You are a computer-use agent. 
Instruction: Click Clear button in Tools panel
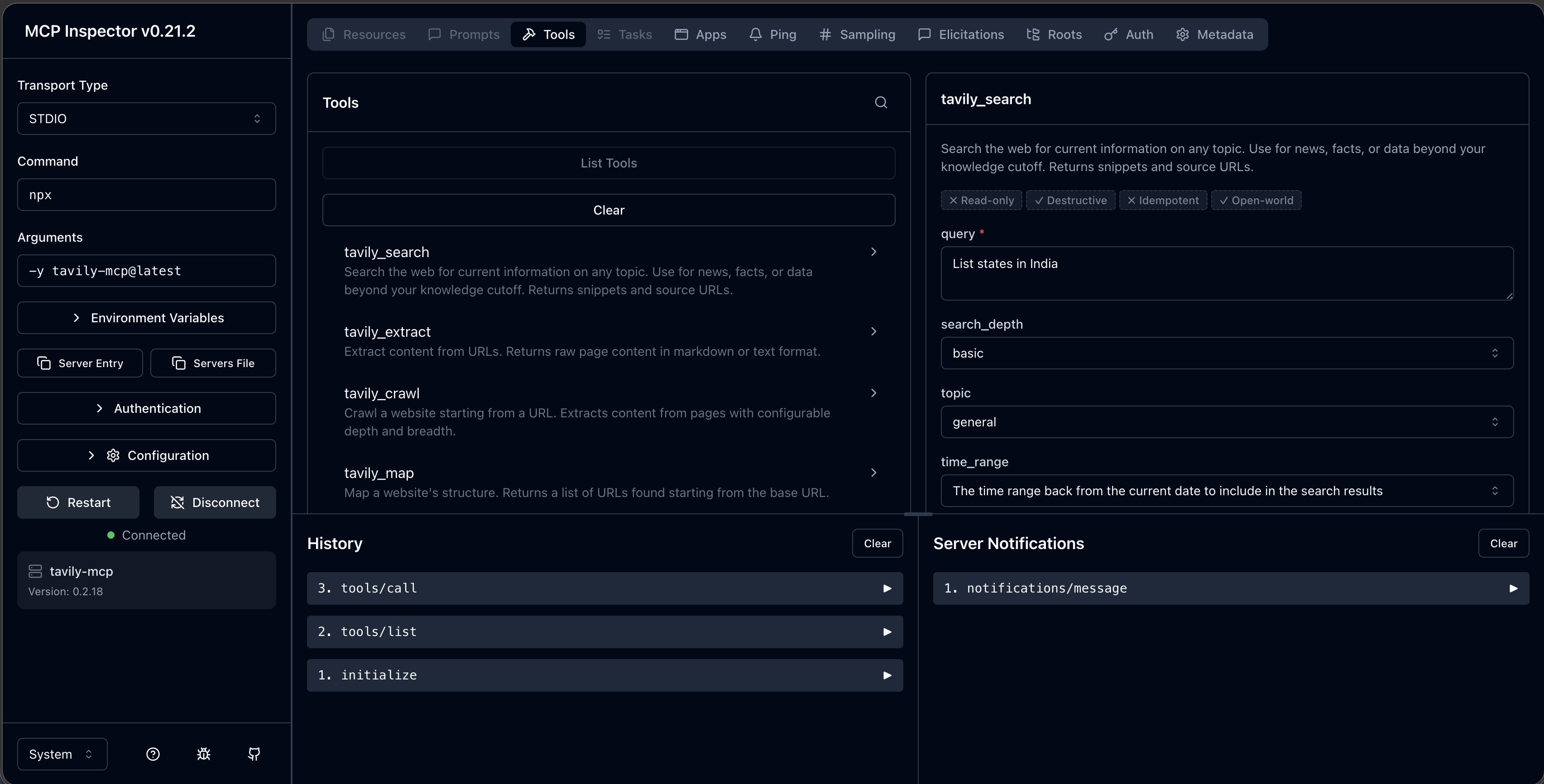(x=609, y=210)
